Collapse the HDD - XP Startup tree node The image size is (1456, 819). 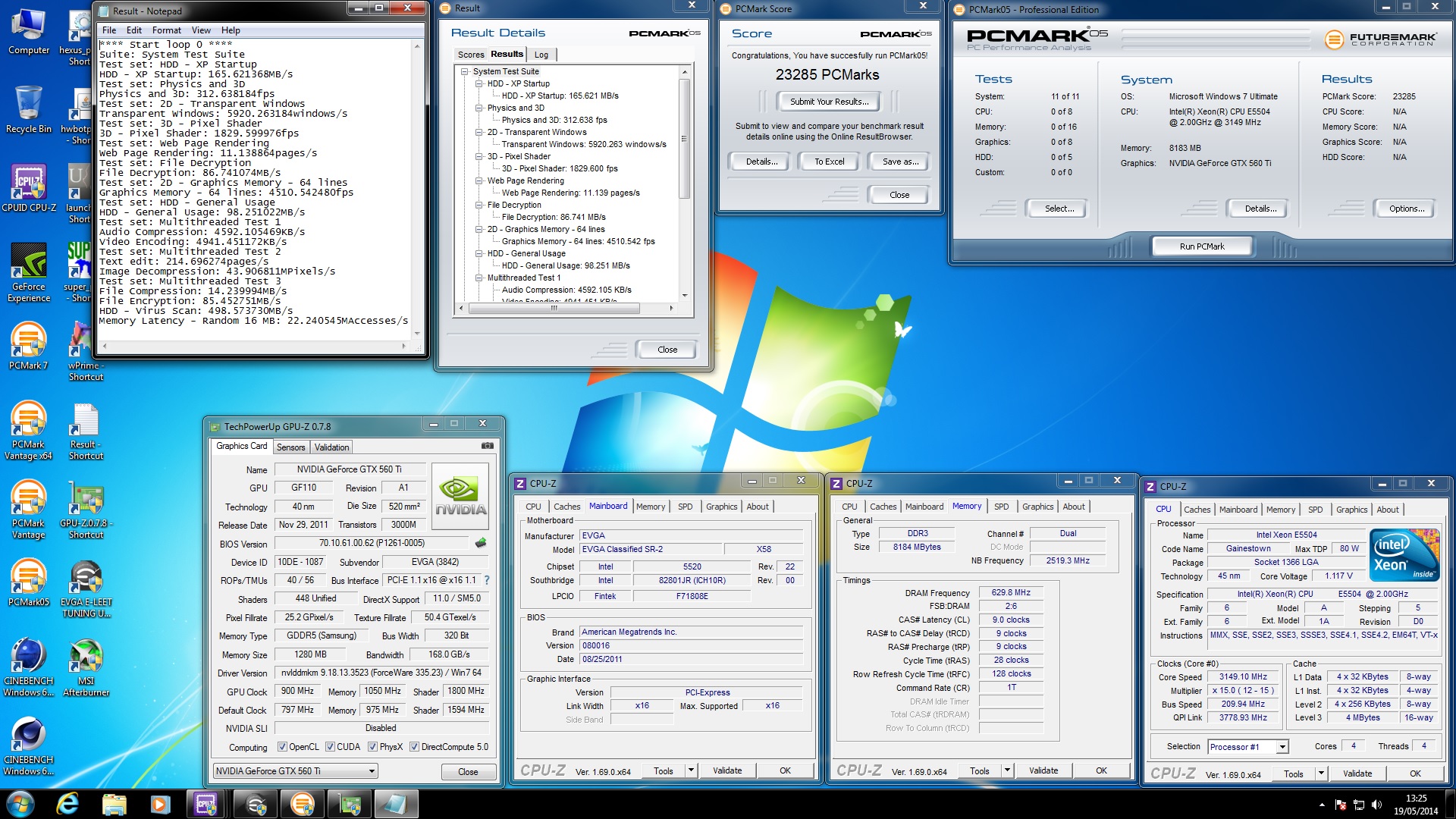pos(479,83)
